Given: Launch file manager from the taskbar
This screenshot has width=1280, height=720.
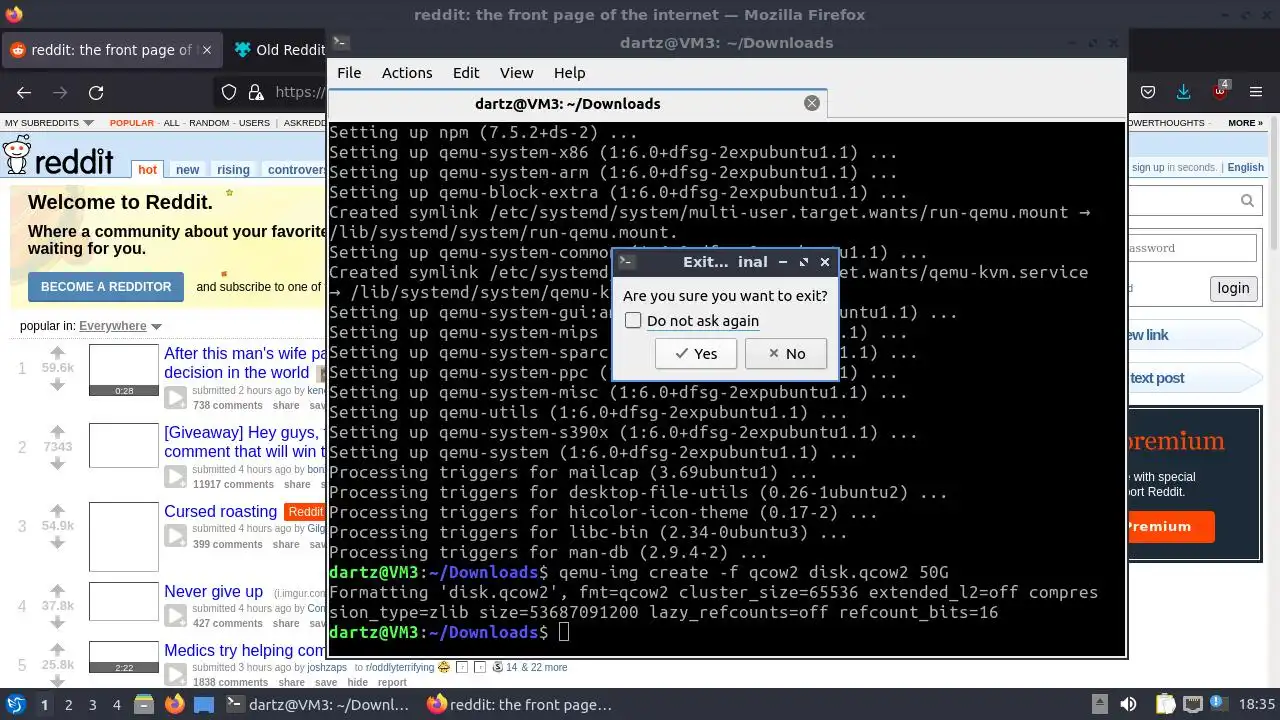Looking at the screenshot, I should point(143,704).
